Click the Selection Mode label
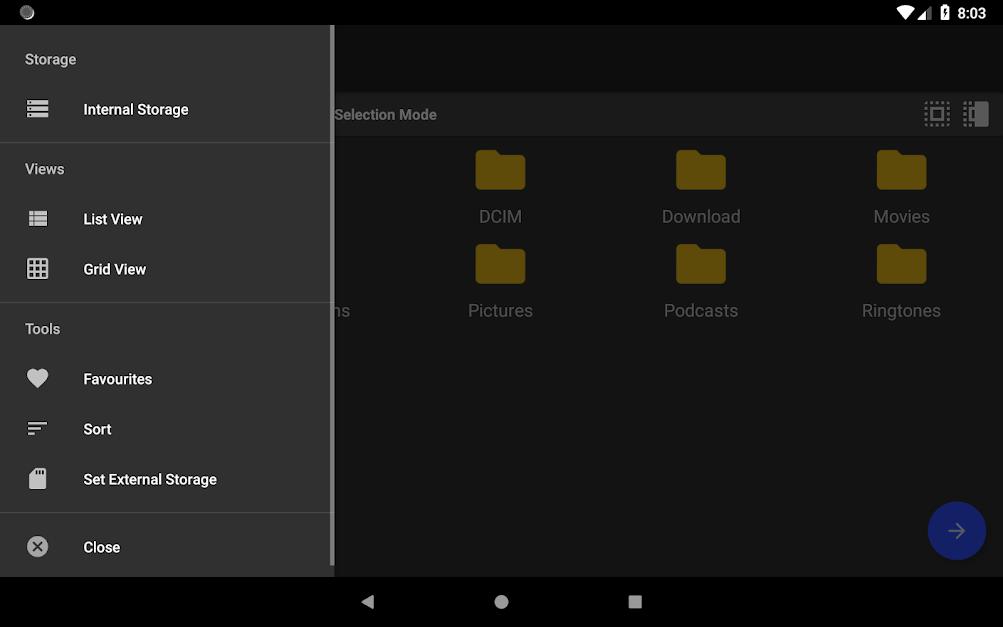The image size is (1003, 627). [x=386, y=115]
